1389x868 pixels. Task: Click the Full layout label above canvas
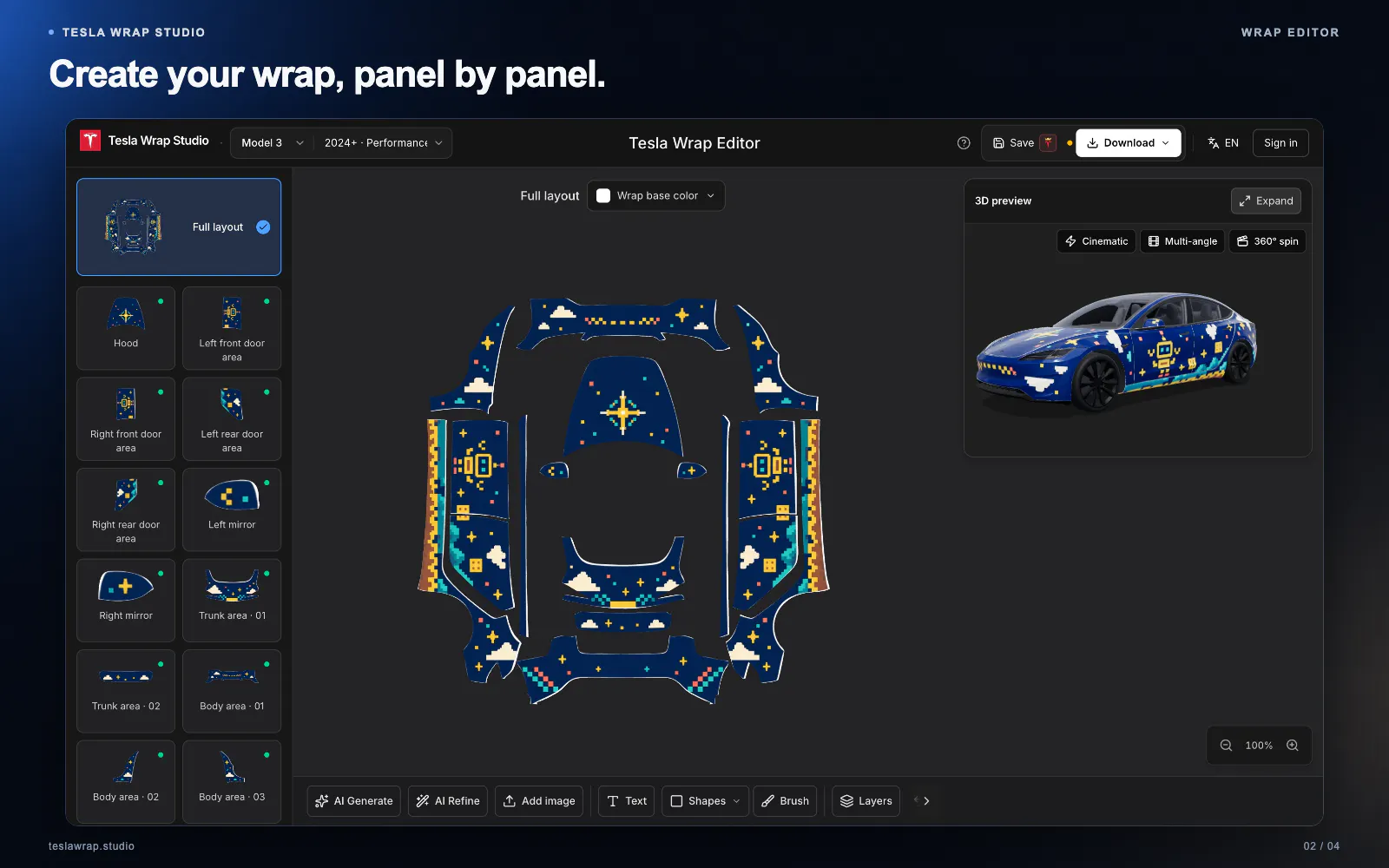pyautogui.click(x=550, y=196)
